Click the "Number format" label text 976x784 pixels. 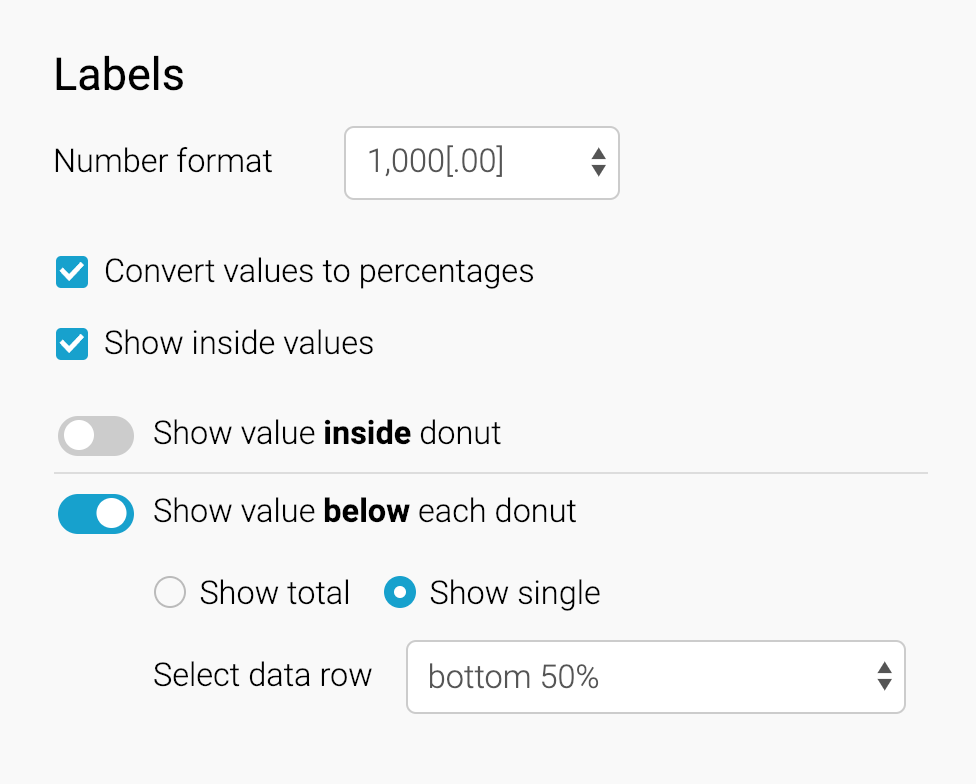click(x=163, y=161)
